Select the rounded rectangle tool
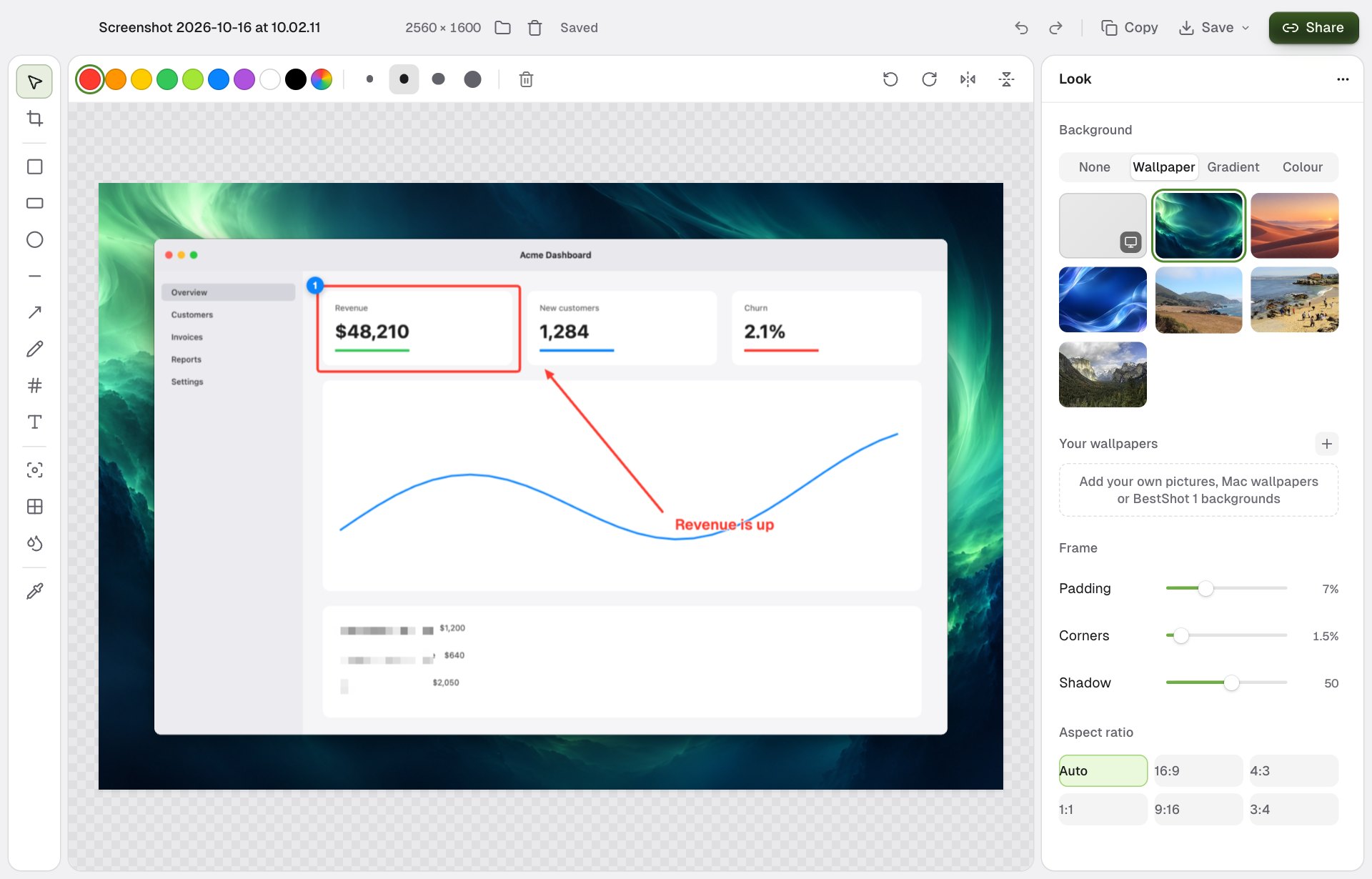1372x879 pixels. tap(34, 203)
